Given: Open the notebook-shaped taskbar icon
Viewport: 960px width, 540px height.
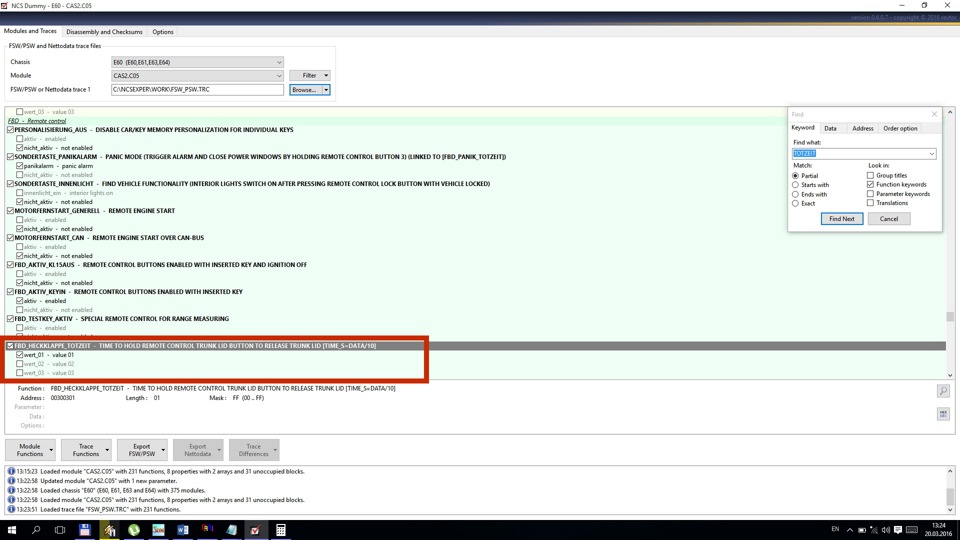Looking at the screenshot, I should [231, 530].
